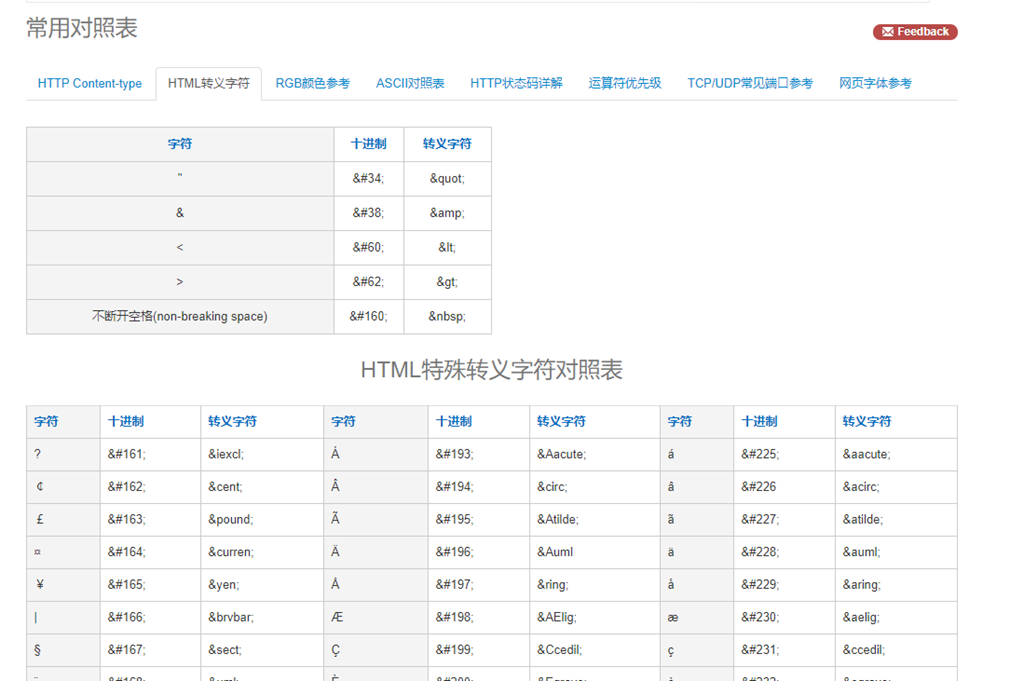This screenshot has width=1024, height=681.
Task: Select the &gt; cell
Action: [447, 282]
